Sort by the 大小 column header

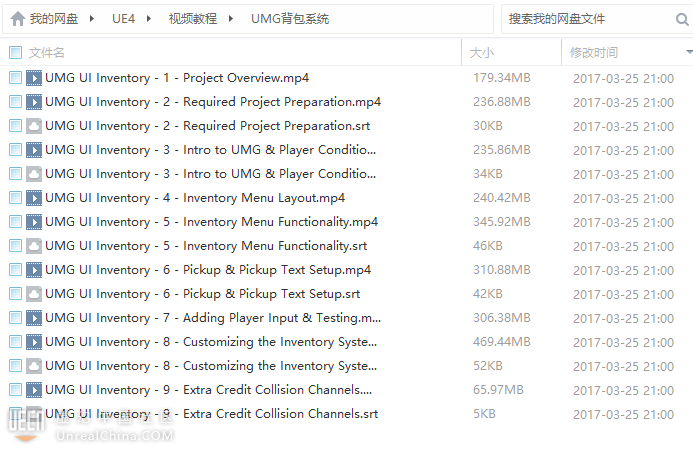click(x=482, y=53)
